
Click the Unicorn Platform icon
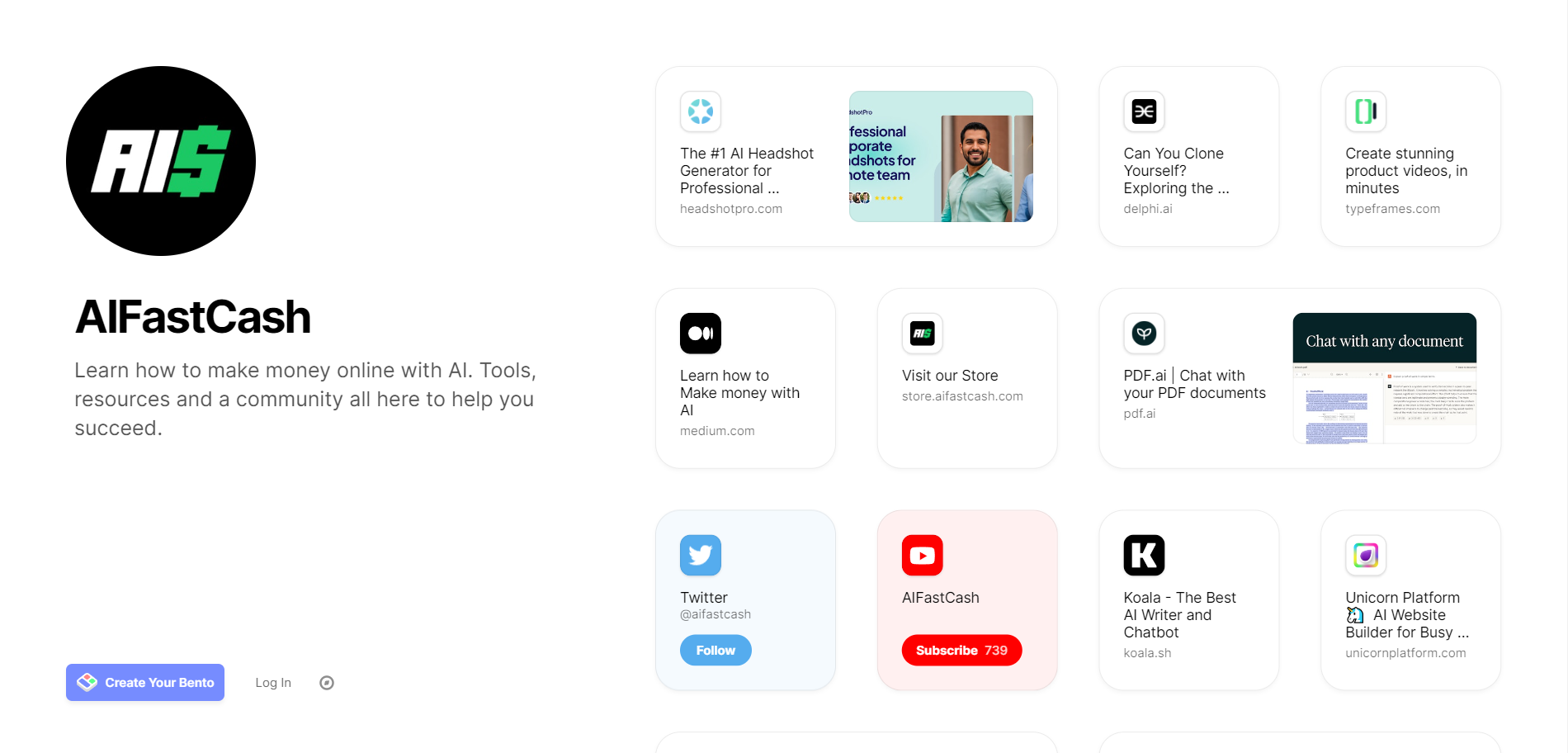(1366, 556)
